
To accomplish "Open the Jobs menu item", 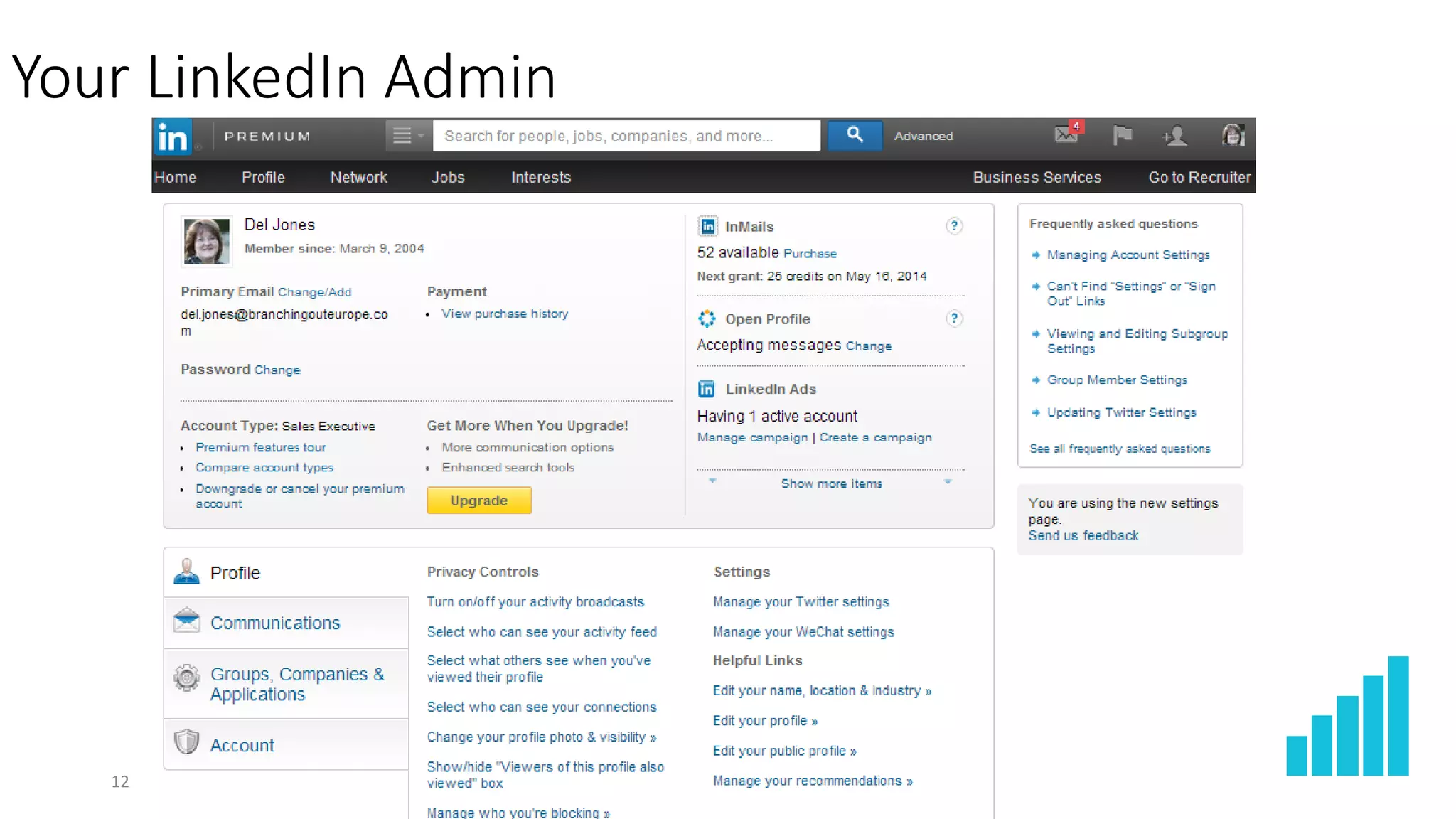I will tap(448, 177).
